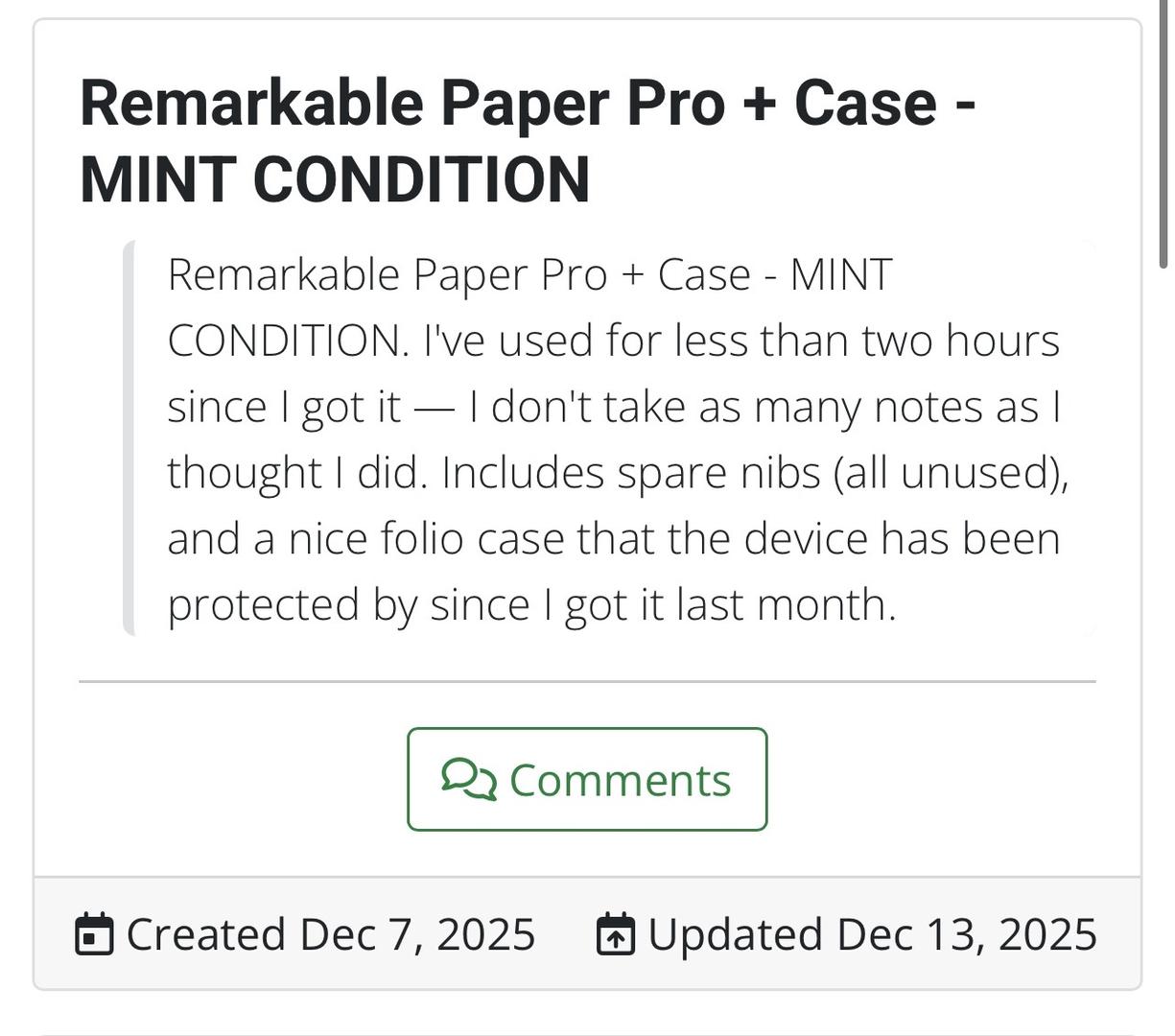Click the vertical scrollbar thumb at right edge
The image size is (1175, 1036).
pyautogui.click(x=1164, y=134)
